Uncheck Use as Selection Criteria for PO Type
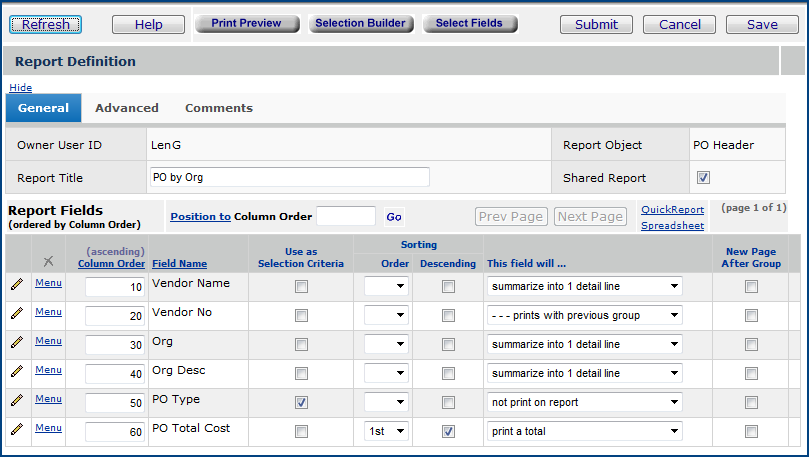Screen dimensions: 809x457 tap(301, 403)
